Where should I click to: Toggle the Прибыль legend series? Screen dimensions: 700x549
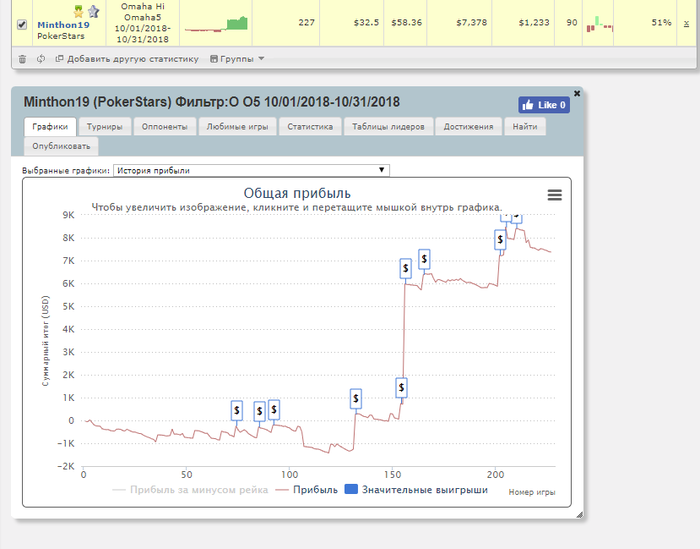pos(307,490)
